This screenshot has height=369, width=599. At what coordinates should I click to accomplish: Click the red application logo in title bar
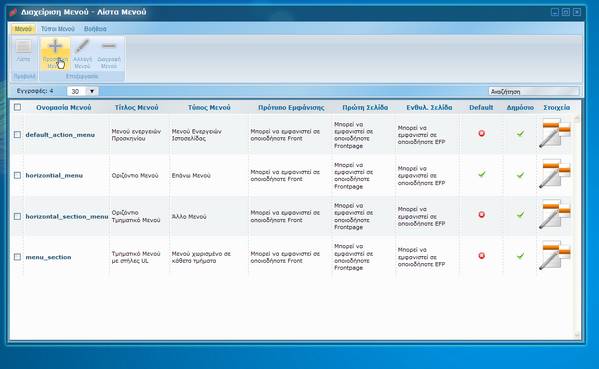tap(13, 12)
